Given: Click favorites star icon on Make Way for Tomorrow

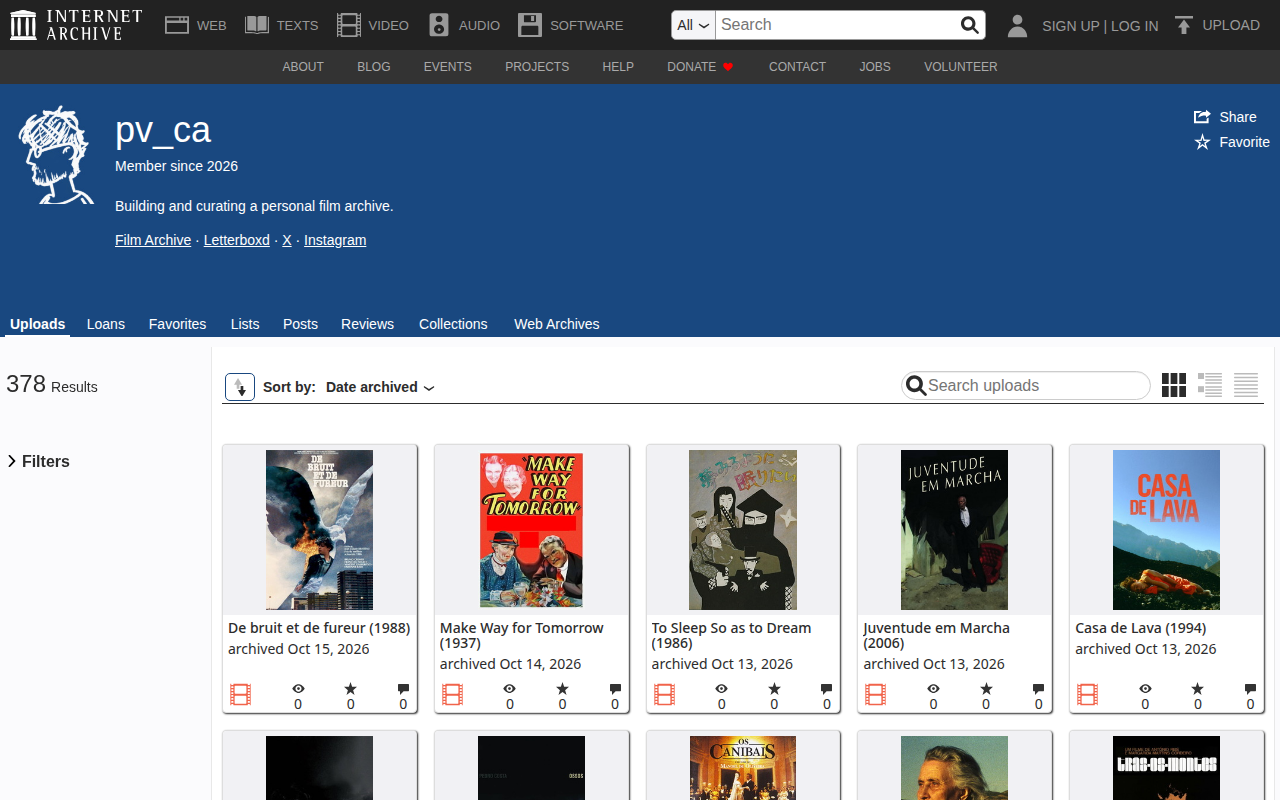Looking at the screenshot, I should pyautogui.click(x=562, y=689).
